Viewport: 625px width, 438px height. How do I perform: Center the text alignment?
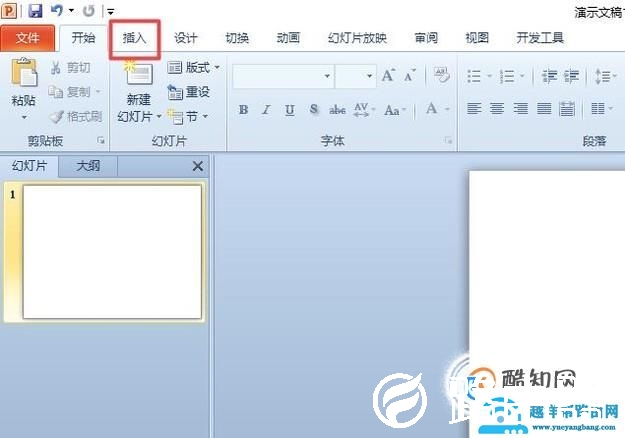(497, 108)
